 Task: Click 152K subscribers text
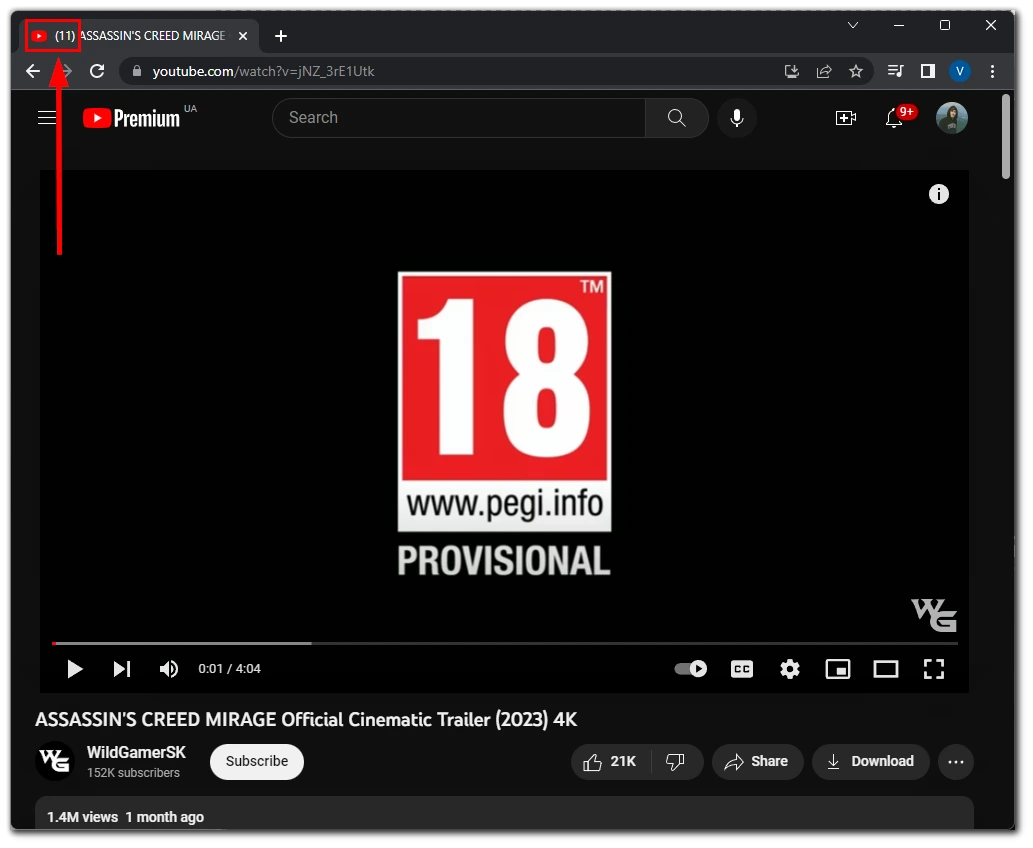coord(133,773)
